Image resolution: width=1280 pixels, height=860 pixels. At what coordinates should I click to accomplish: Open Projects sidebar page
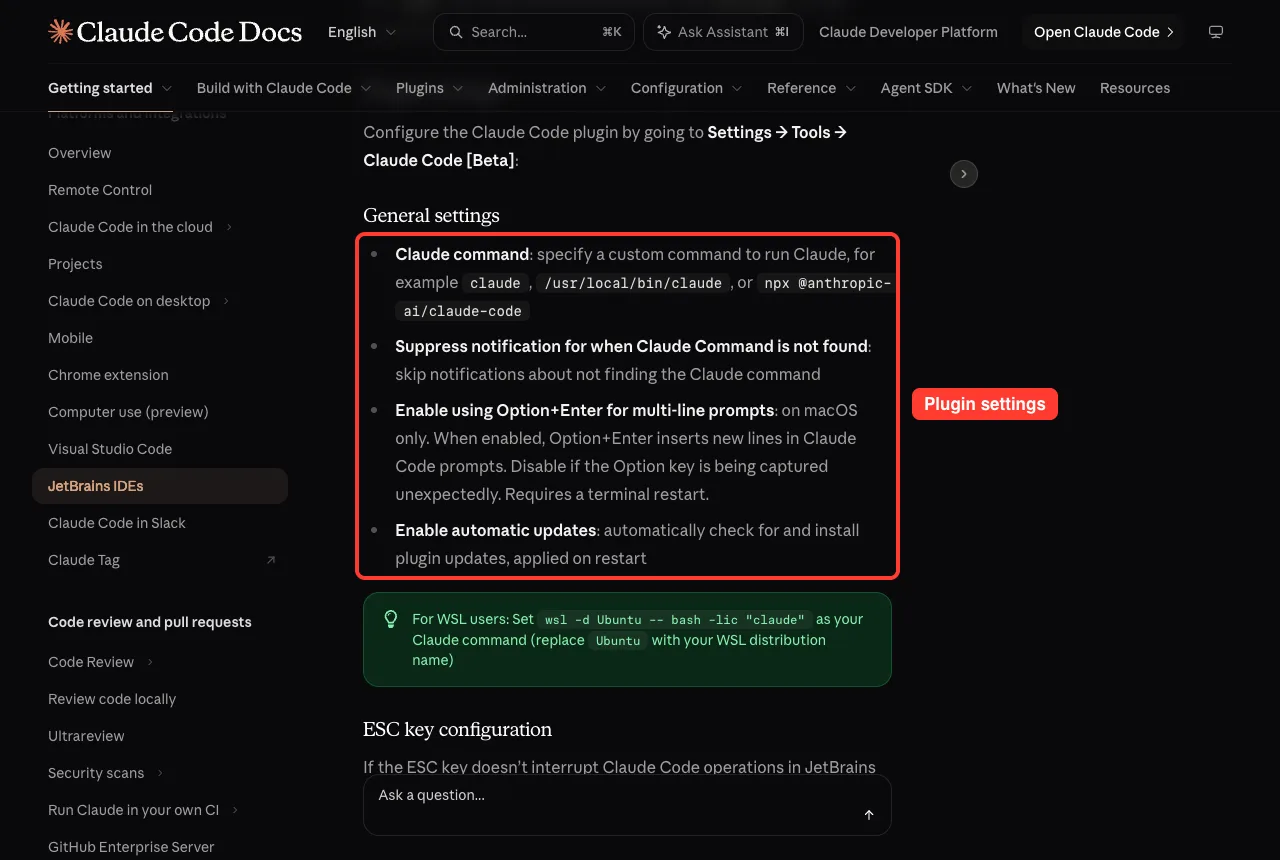(160, 264)
